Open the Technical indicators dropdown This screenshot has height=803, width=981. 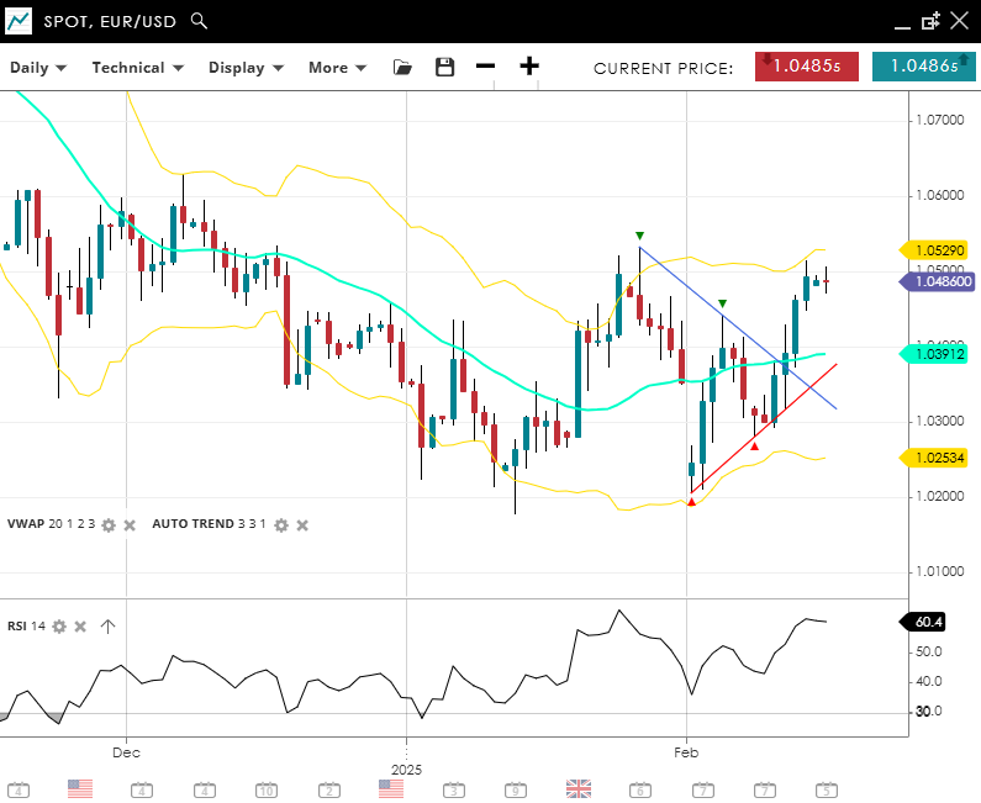pos(137,68)
